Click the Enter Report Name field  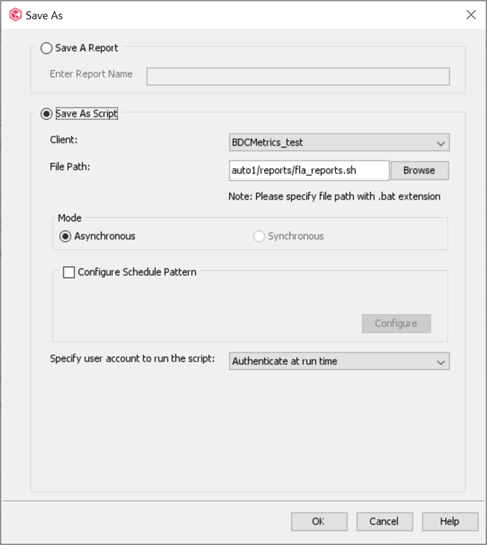298,76
